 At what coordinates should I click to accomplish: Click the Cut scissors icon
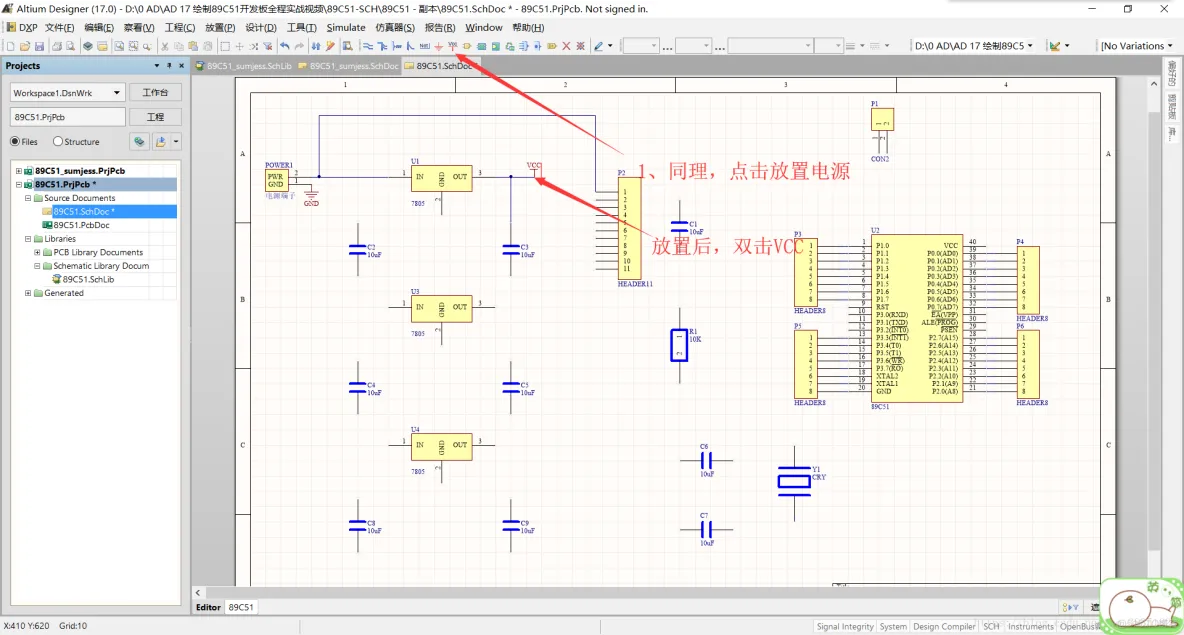click(165, 46)
